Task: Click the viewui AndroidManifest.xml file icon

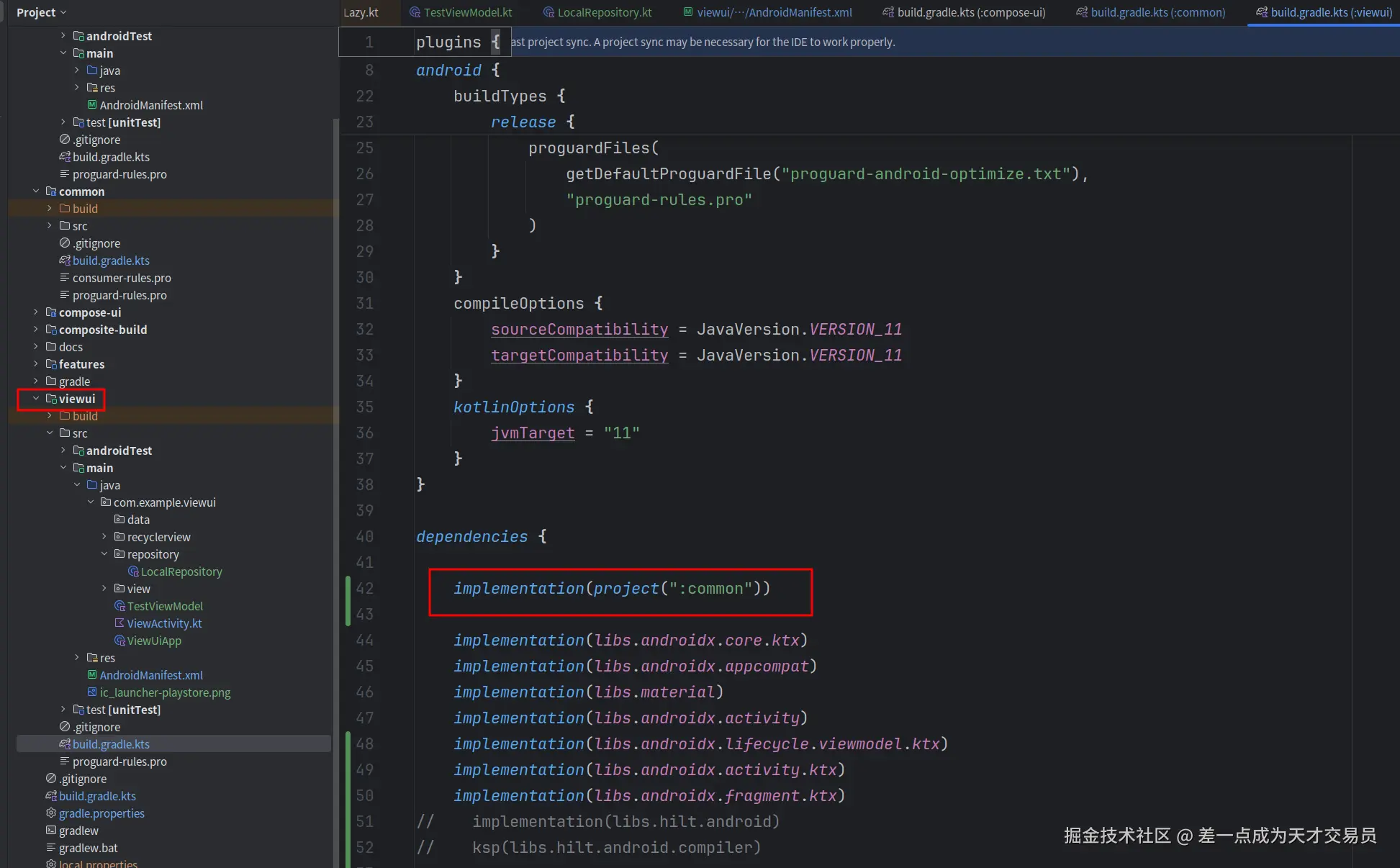Action: point(92,675)
